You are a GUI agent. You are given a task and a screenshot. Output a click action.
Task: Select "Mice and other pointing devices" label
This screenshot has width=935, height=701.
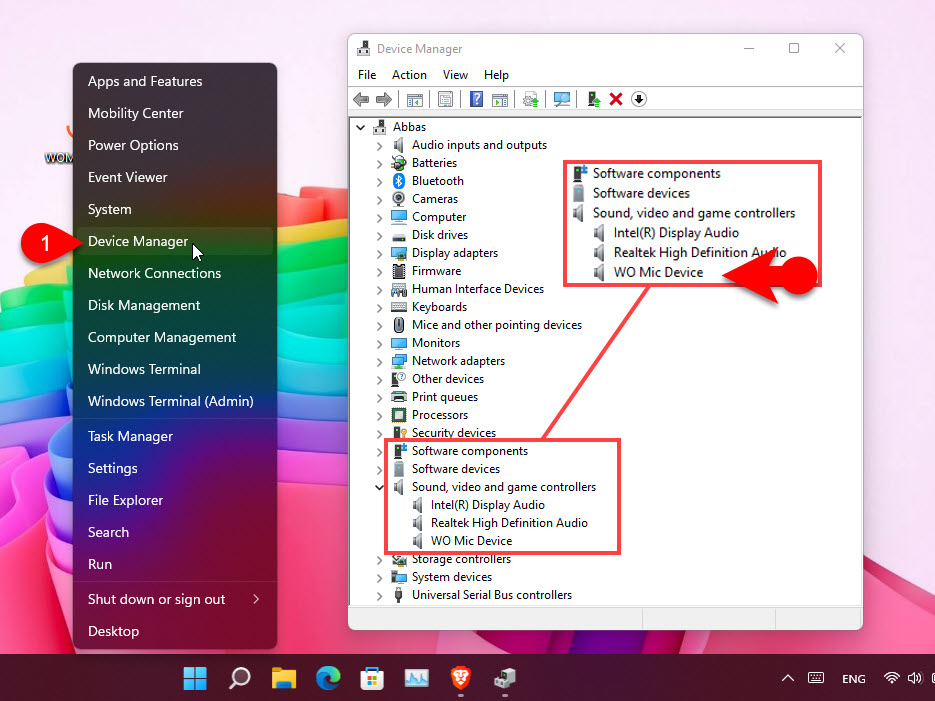pyautogui.click(x=497, y=325)
